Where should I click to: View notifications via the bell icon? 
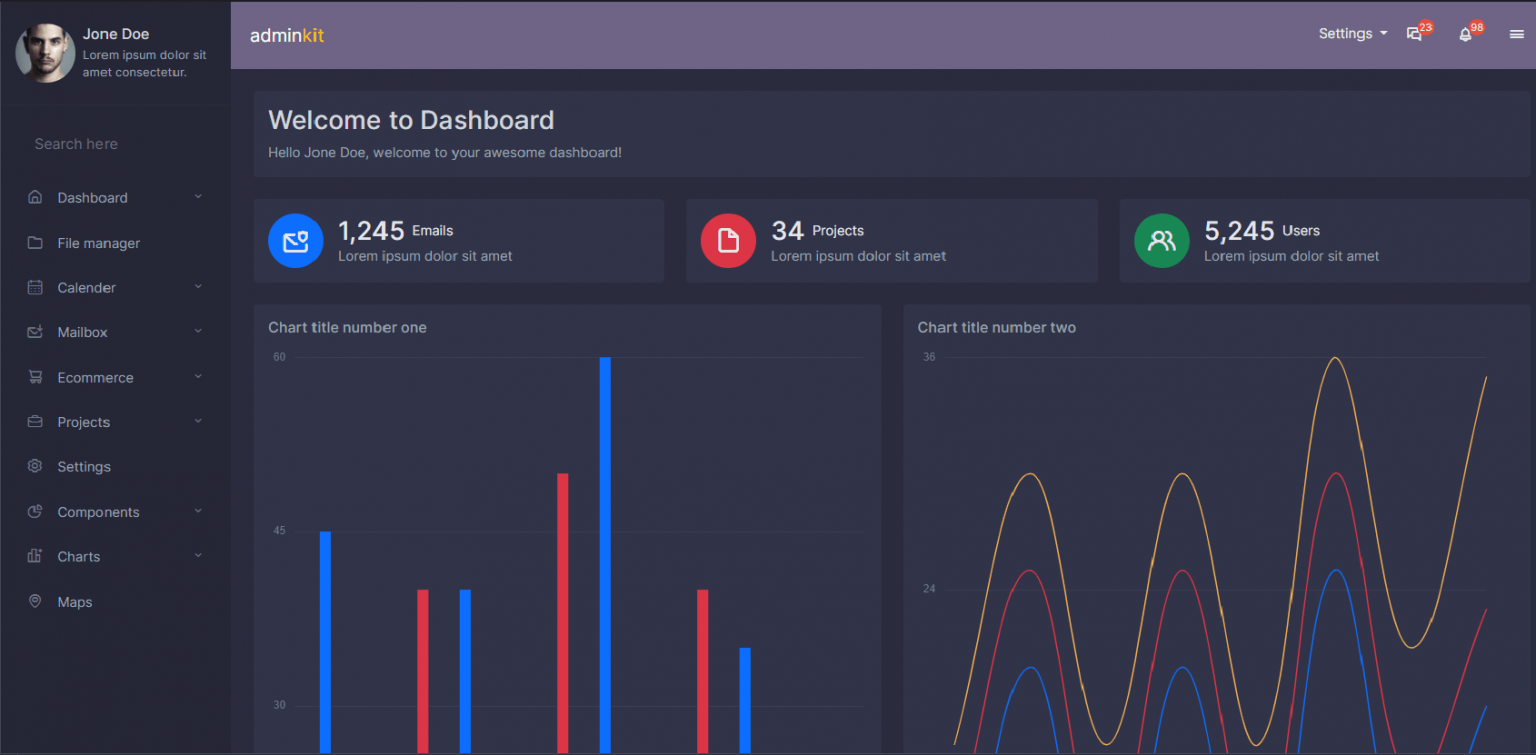1464,33
